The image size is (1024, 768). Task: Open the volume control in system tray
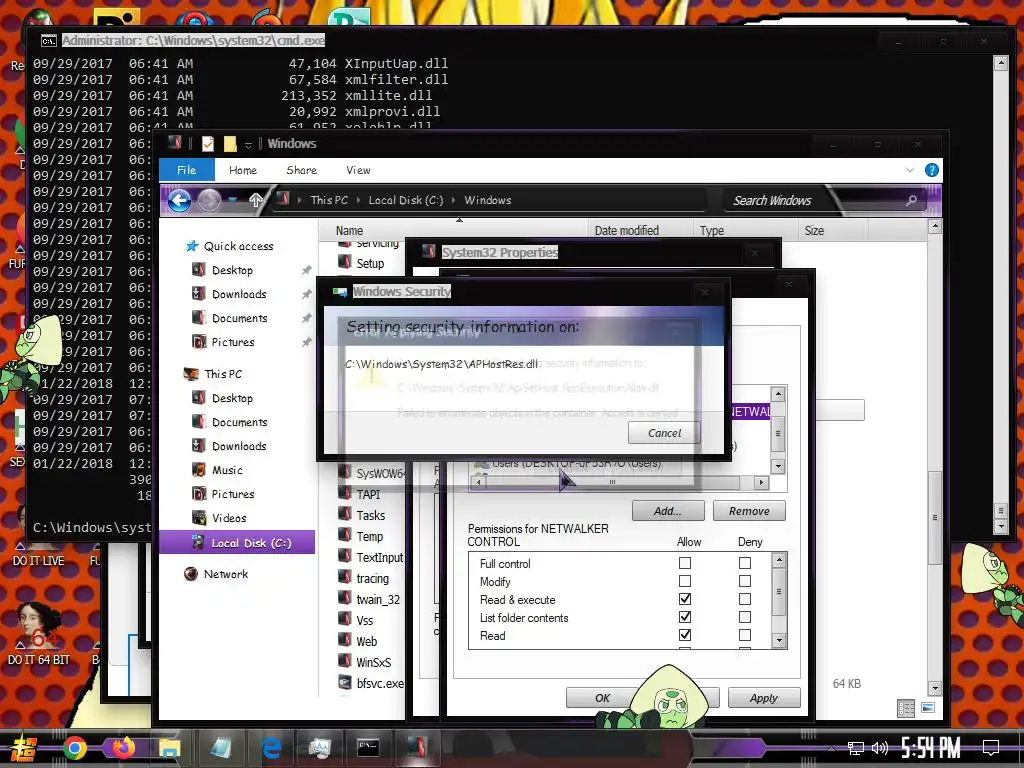pyautogui.click(x=880, y=748)
